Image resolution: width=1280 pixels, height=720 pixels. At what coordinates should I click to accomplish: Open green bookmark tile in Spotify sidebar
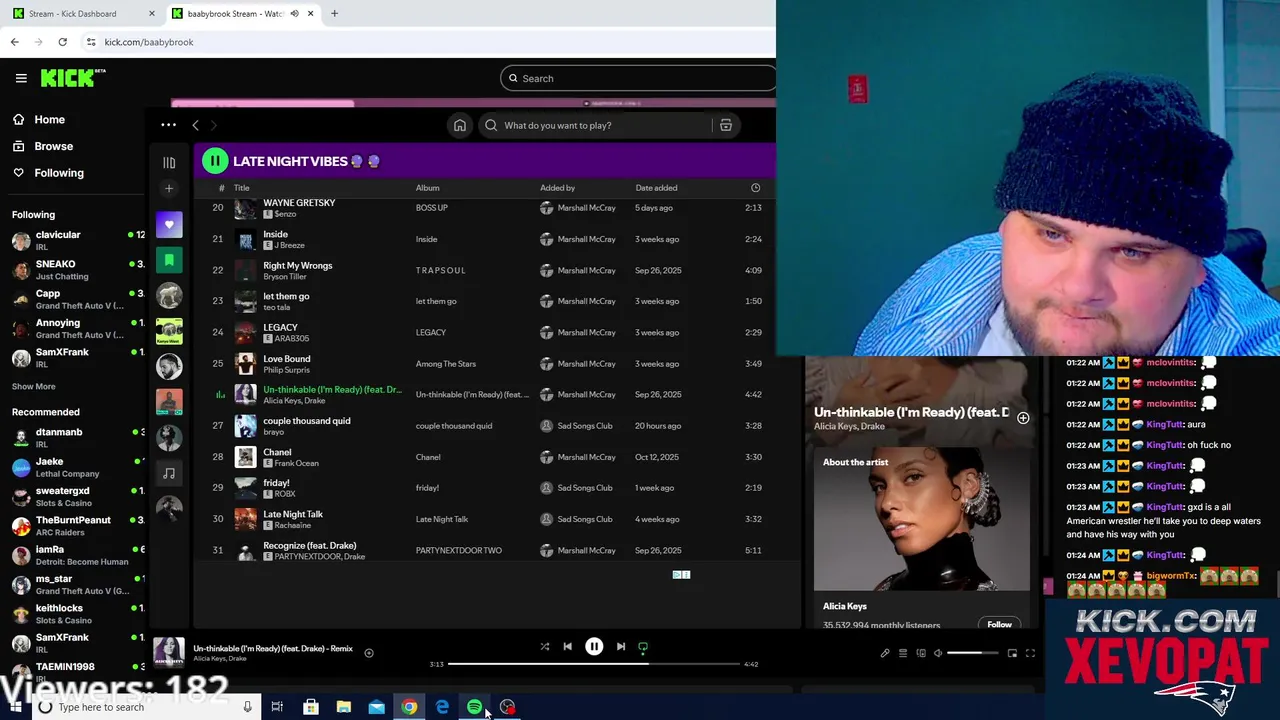169,260
